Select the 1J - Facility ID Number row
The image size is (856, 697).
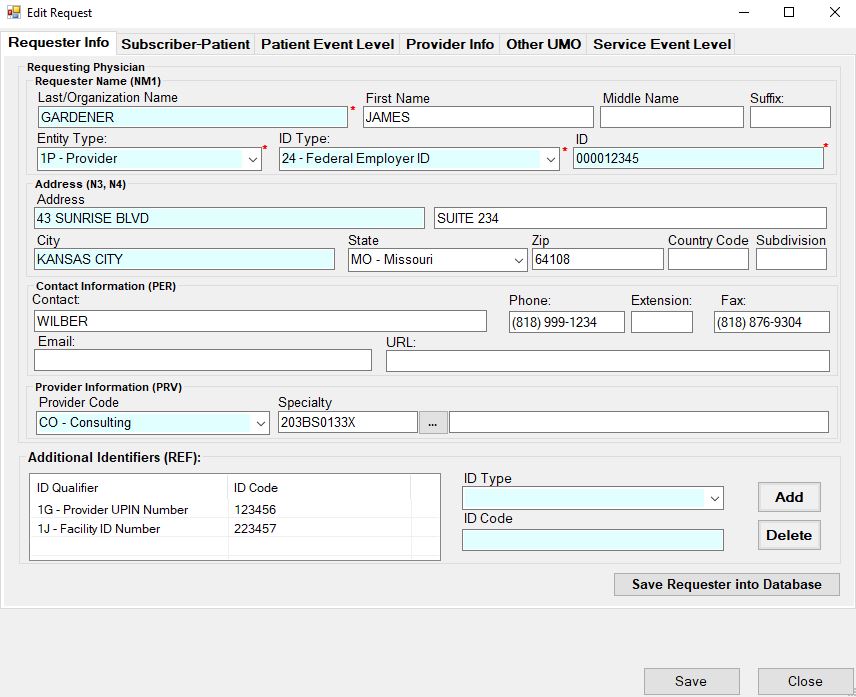point(235,529)
